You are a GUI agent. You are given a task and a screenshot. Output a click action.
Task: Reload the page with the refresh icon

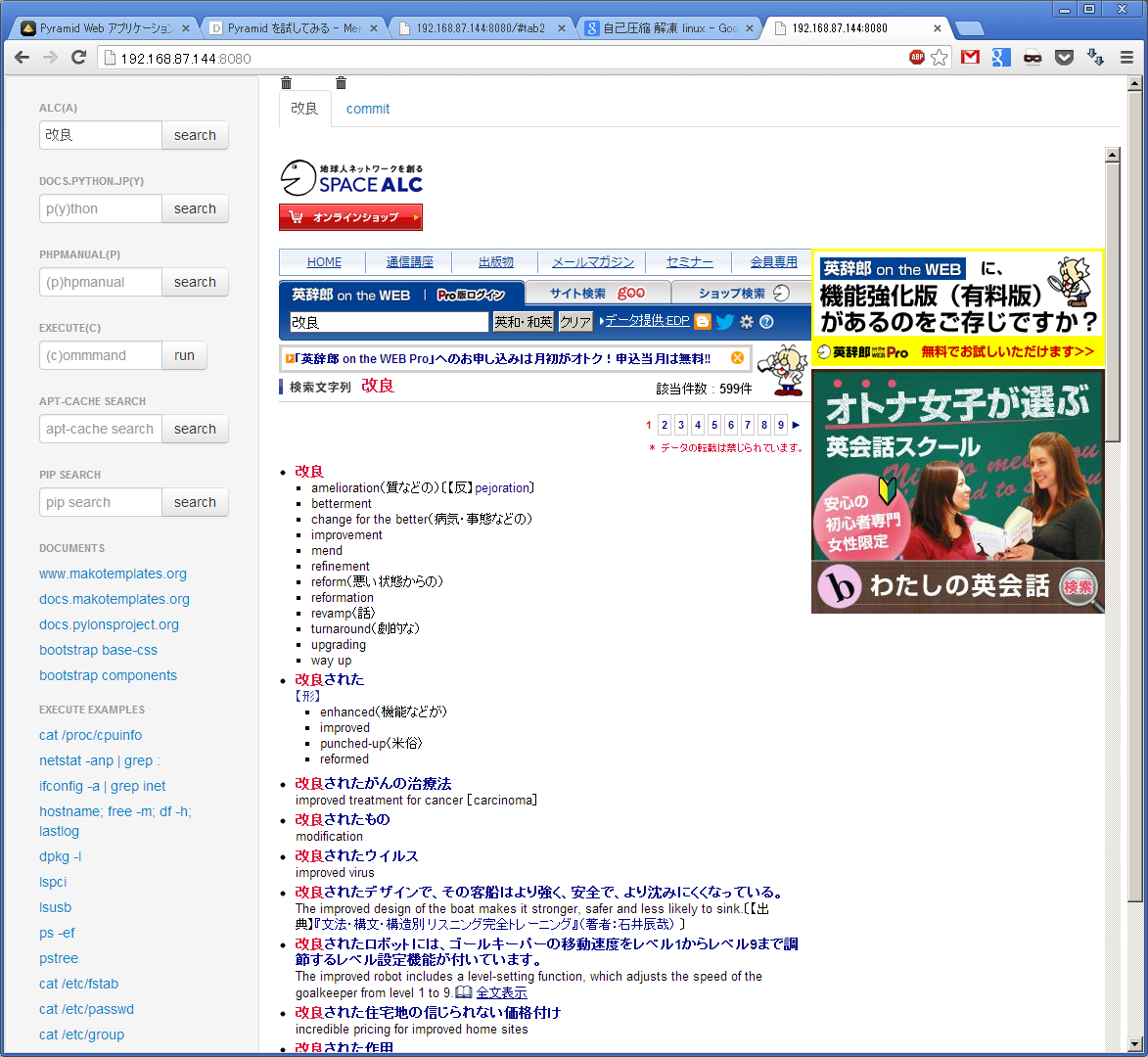(x=78, y=57)
